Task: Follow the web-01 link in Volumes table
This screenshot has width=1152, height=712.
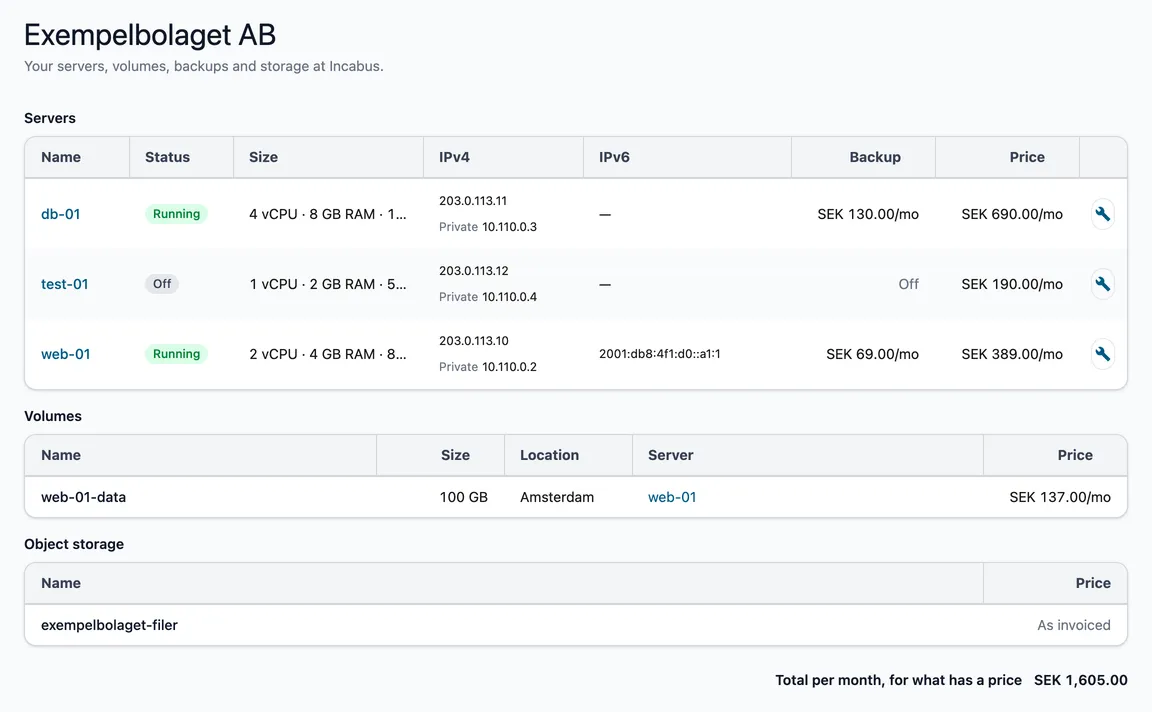Action: click(x=672, y=497)
